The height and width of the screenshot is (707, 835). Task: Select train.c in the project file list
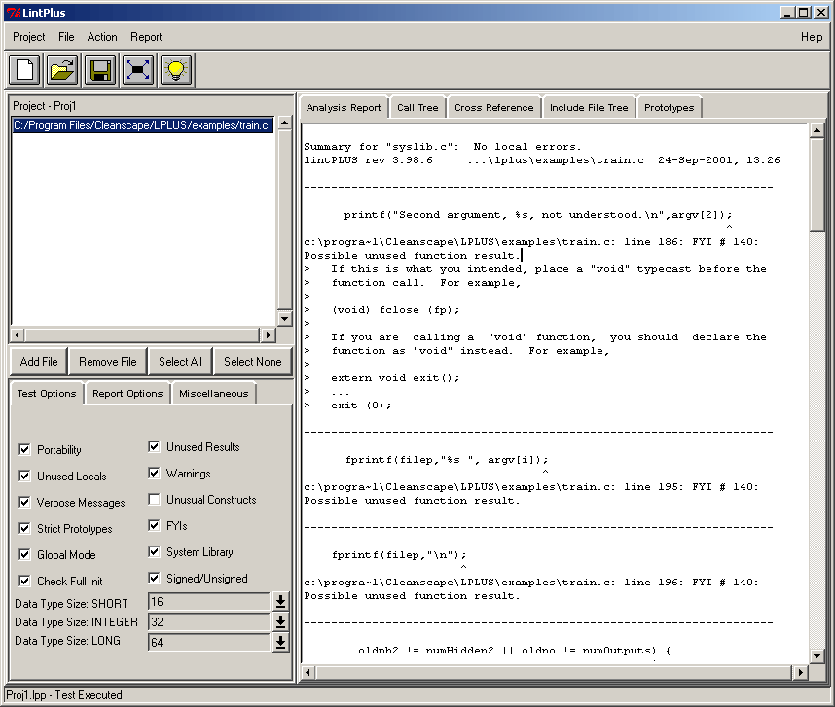tap(141, 125)
